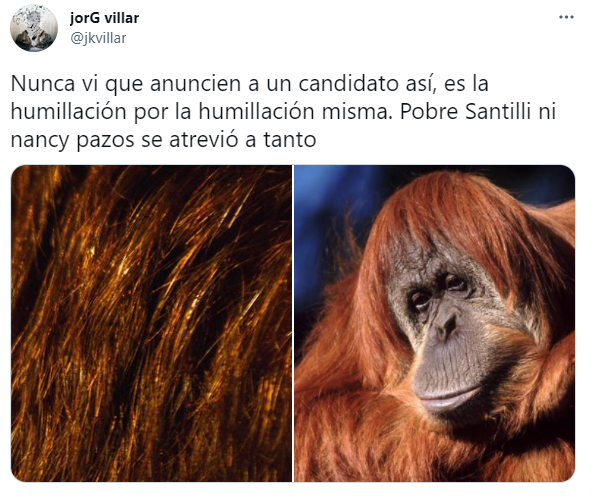Viewport: 591px width, 496px height.
Task: Click the jorG villar display name
Action: click(104, 18)
